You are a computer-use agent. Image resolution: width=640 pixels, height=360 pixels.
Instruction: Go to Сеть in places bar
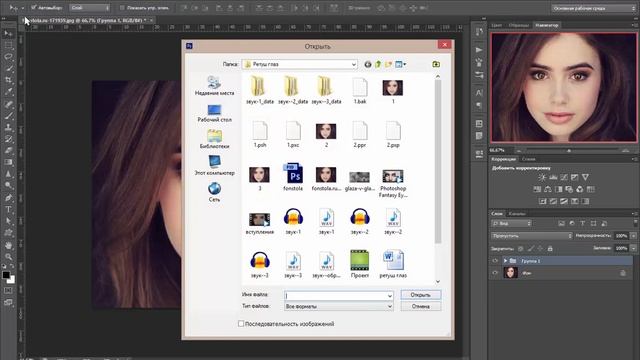[x=214, y=192]
